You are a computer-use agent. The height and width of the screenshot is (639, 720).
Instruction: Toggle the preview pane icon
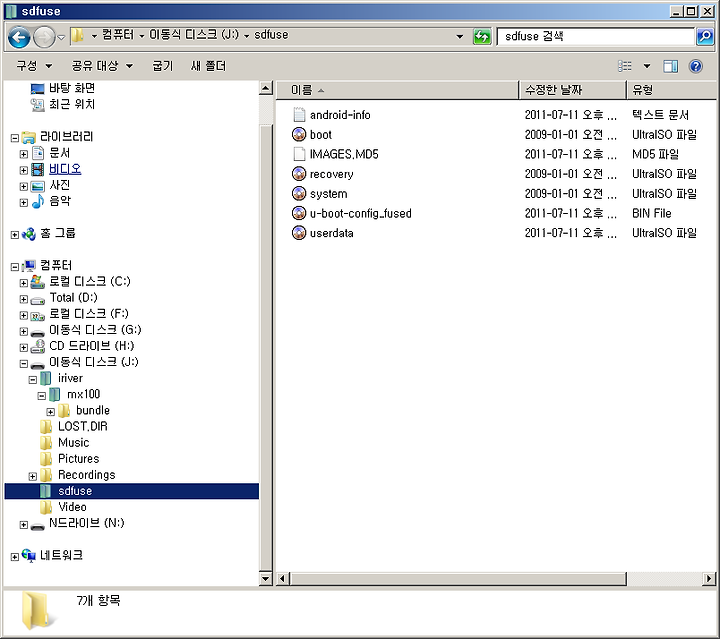(670, 67)
